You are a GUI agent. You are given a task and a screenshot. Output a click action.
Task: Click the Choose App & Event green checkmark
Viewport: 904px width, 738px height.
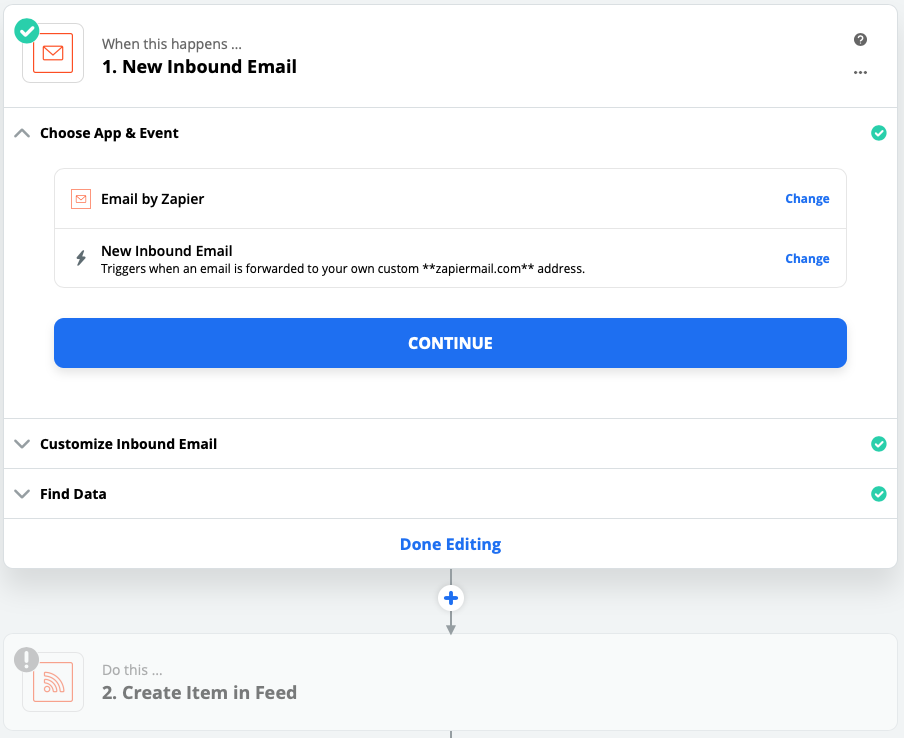coord(879,133)
